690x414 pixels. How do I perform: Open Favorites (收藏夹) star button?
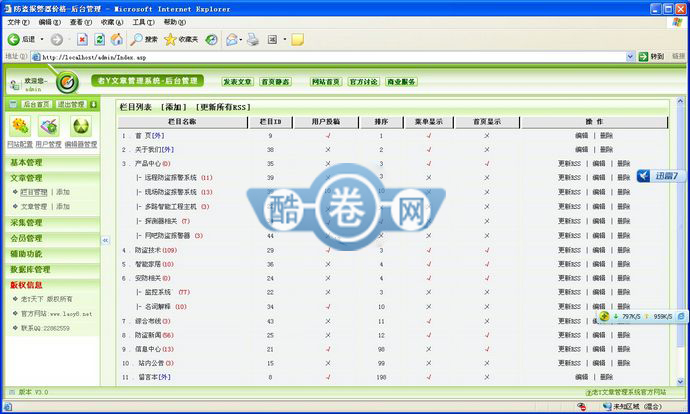tap(181, 40)
